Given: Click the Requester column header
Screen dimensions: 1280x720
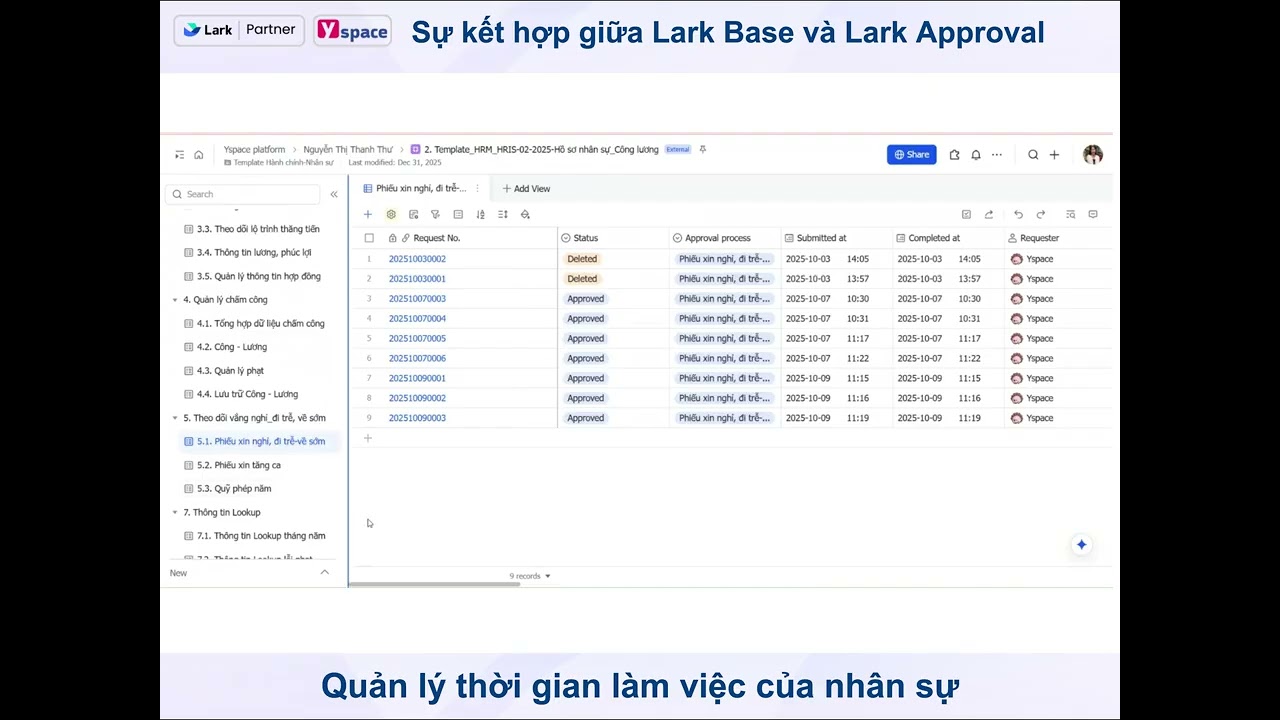Looking at the screenshot, I should pyautogui.click(x=1058, y=238).
